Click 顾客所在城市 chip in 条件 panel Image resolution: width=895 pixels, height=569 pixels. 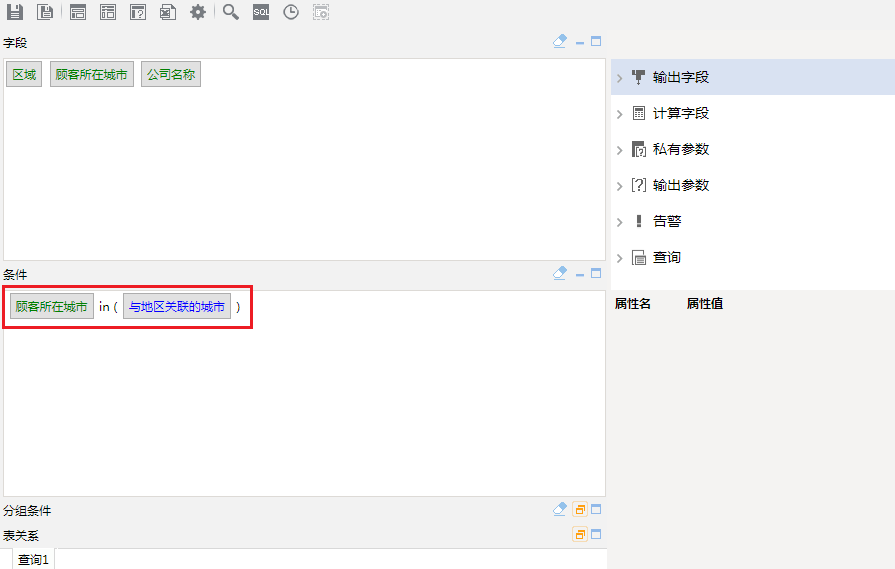click(x=51, y=306)
